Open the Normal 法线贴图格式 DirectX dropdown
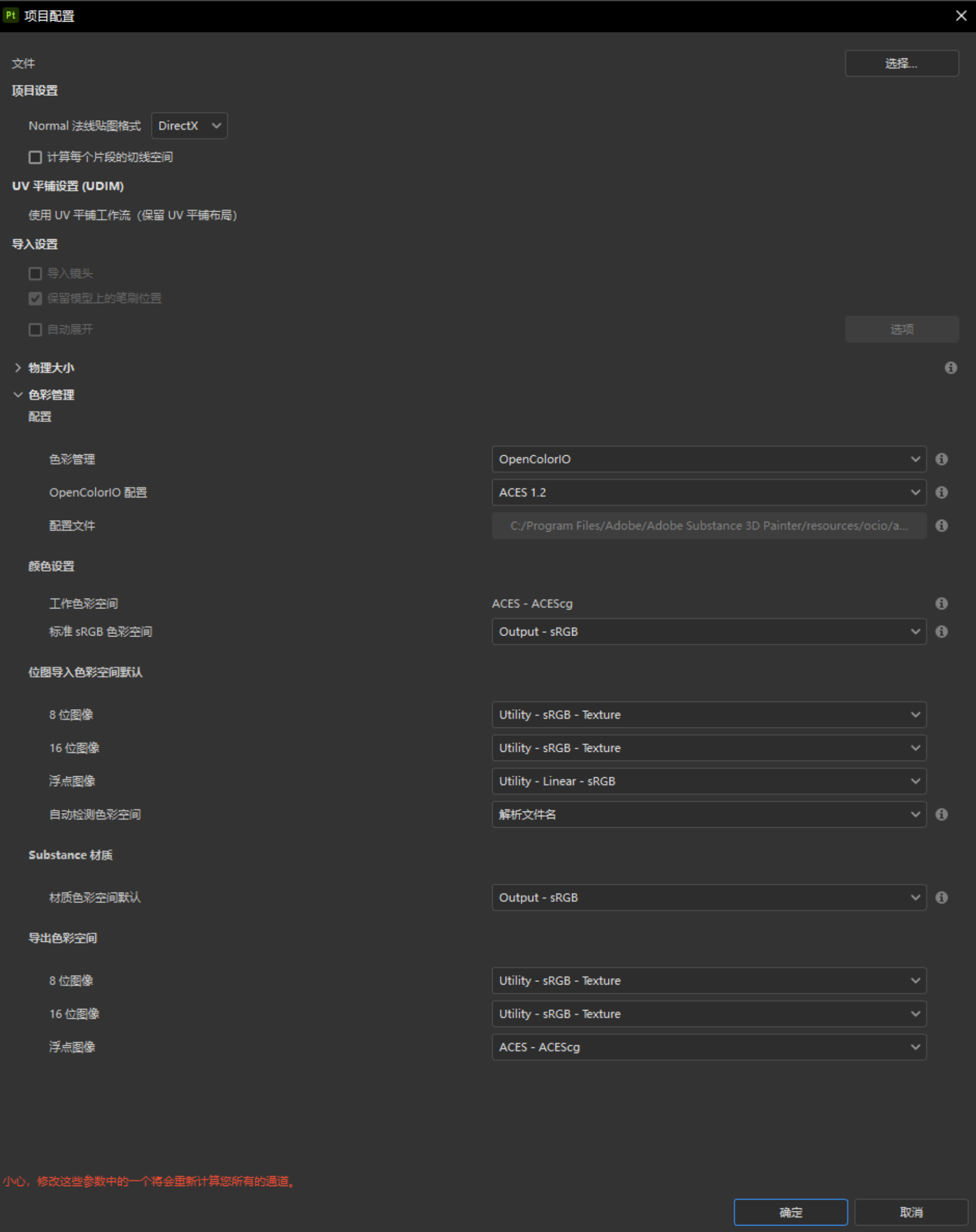This screenshot has width=976, height=1232. pyautogui.click(x=189, y=126)
